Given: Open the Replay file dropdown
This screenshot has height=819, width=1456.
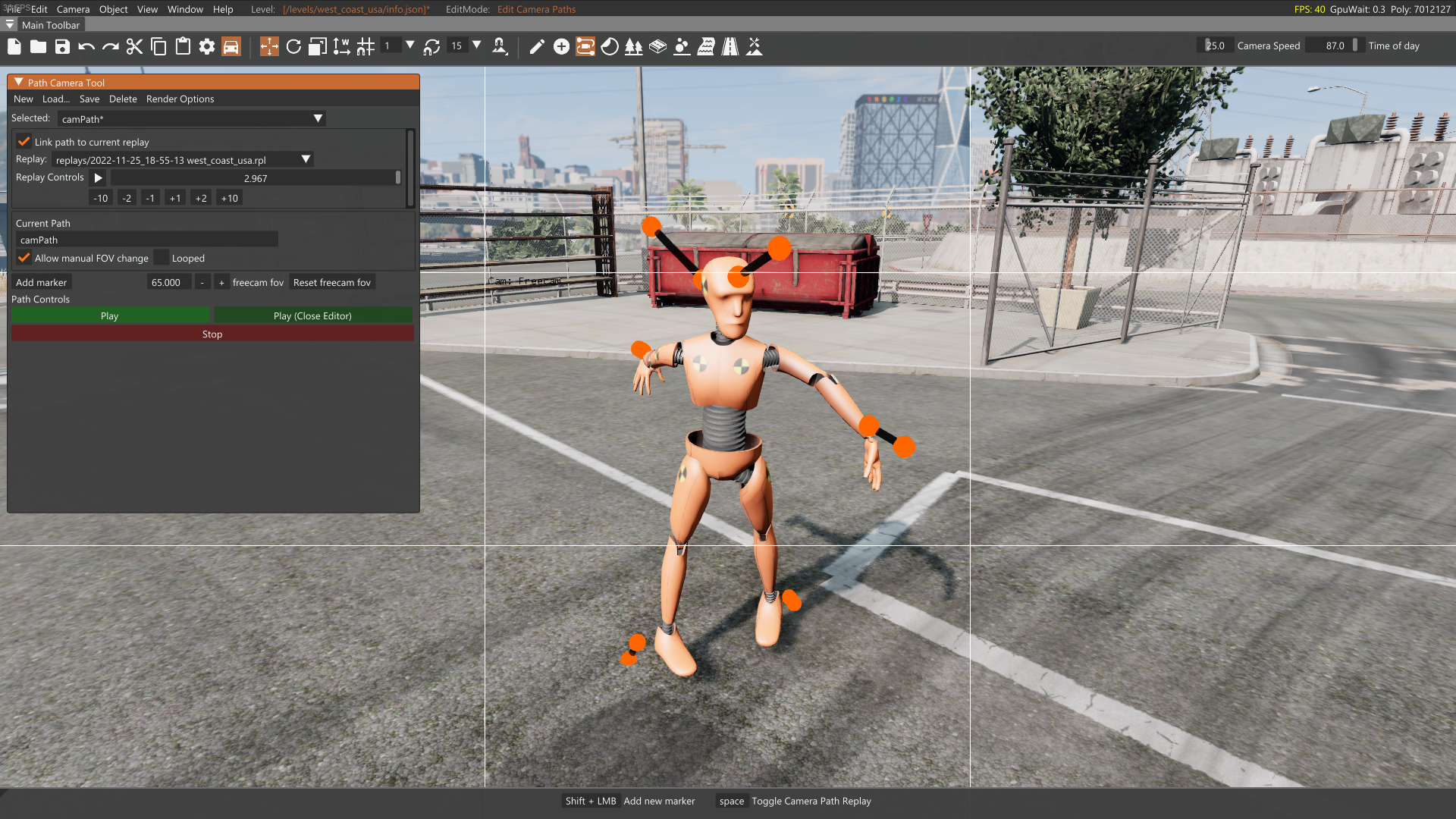Looking at the screenshot, I should pos(183,160).
